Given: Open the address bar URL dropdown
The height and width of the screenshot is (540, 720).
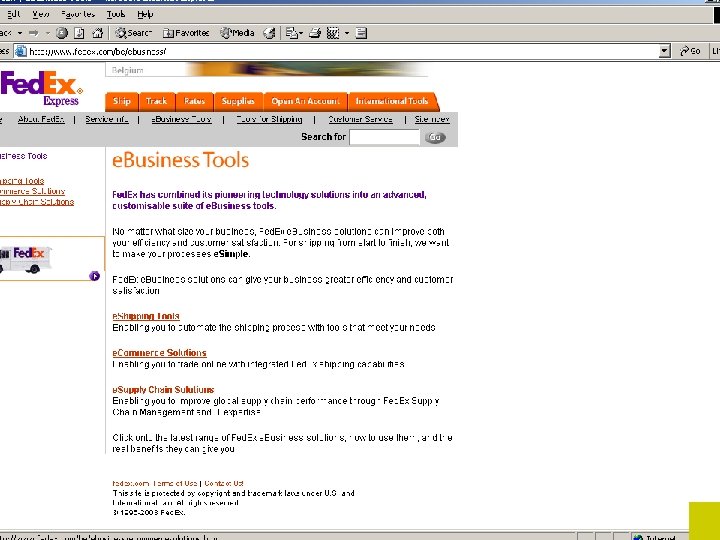Looking at the screenshot, I should [664, 51].
